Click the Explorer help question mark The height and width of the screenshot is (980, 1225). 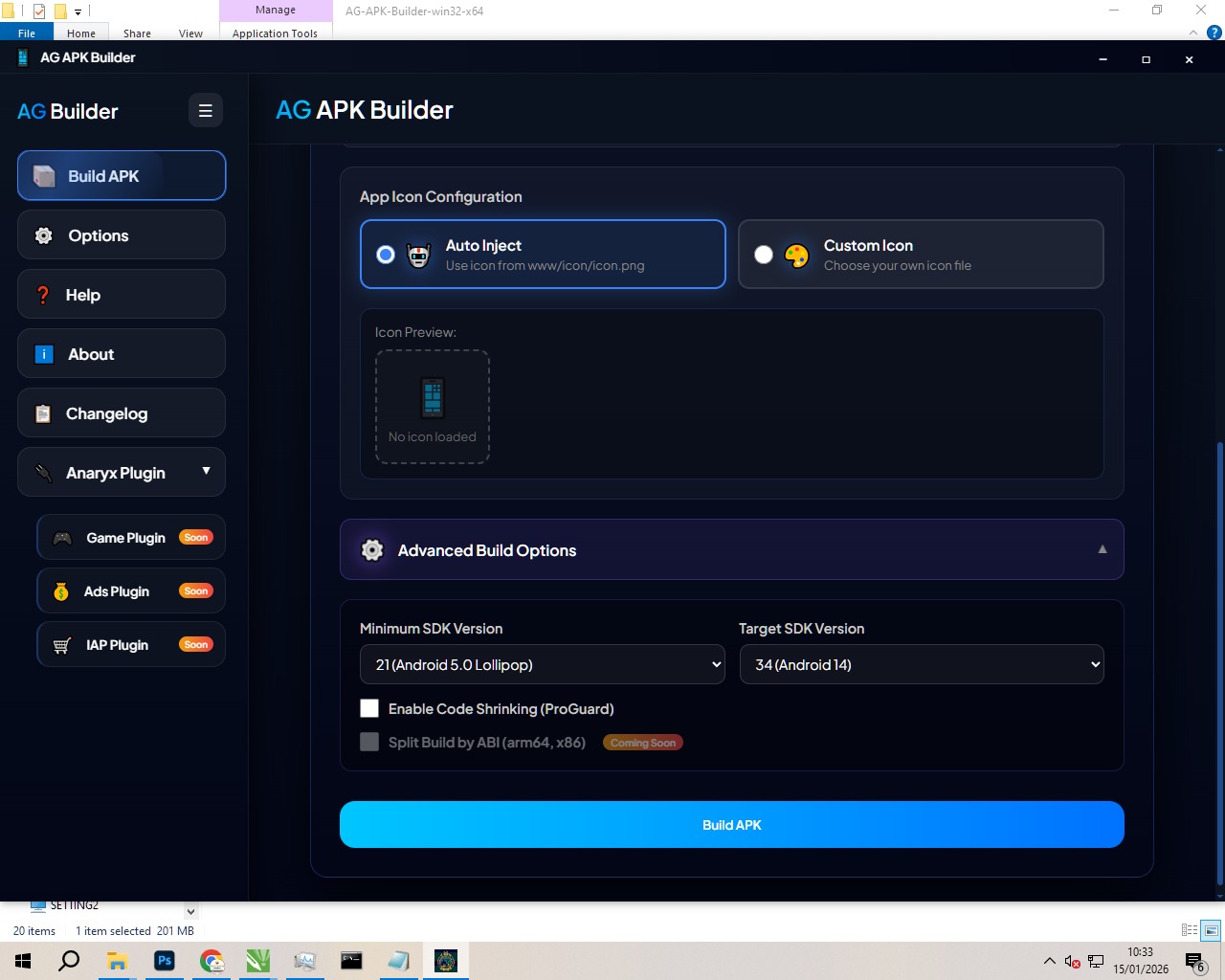pos(1214,32)
